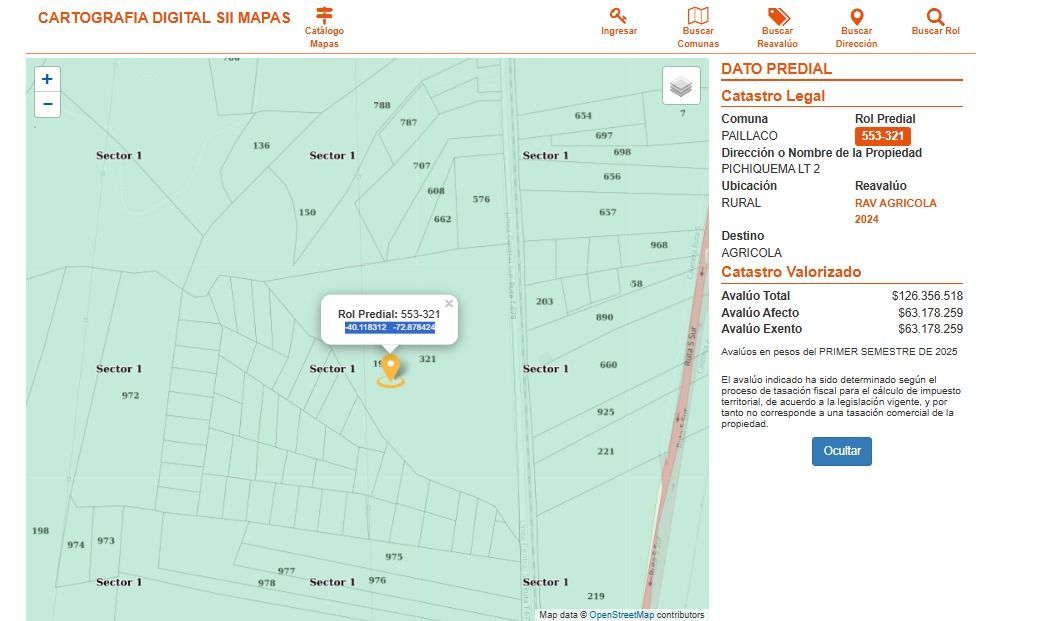Click the Ingresar key icon

coord(618,16)
